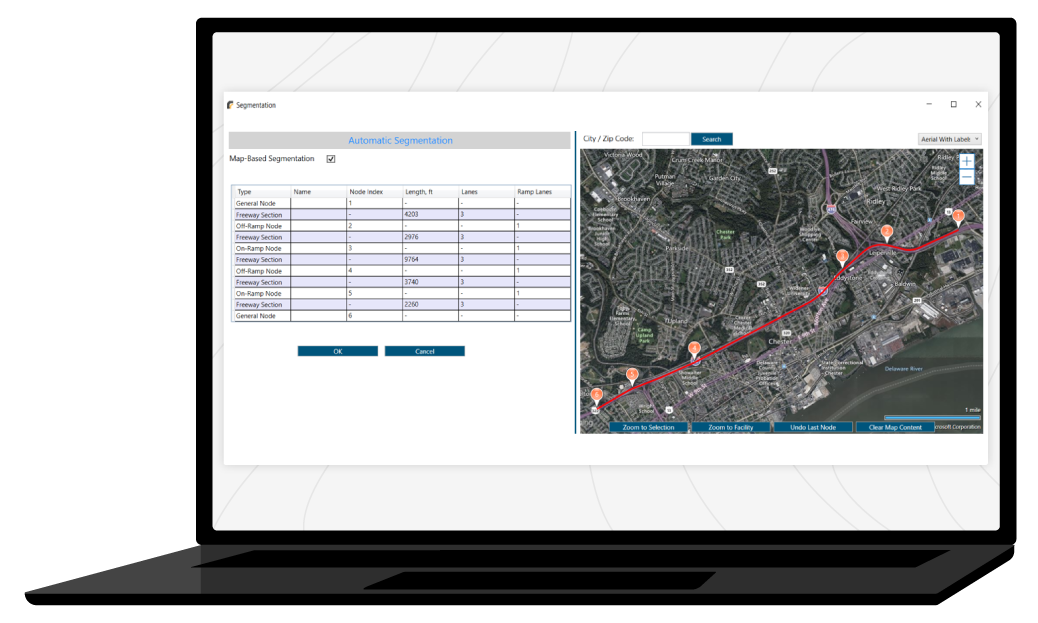Image resolution: width=1038 pixels, height=623 pixels.
Task: Click map pin number 1
Action: (x=958, y=216)
